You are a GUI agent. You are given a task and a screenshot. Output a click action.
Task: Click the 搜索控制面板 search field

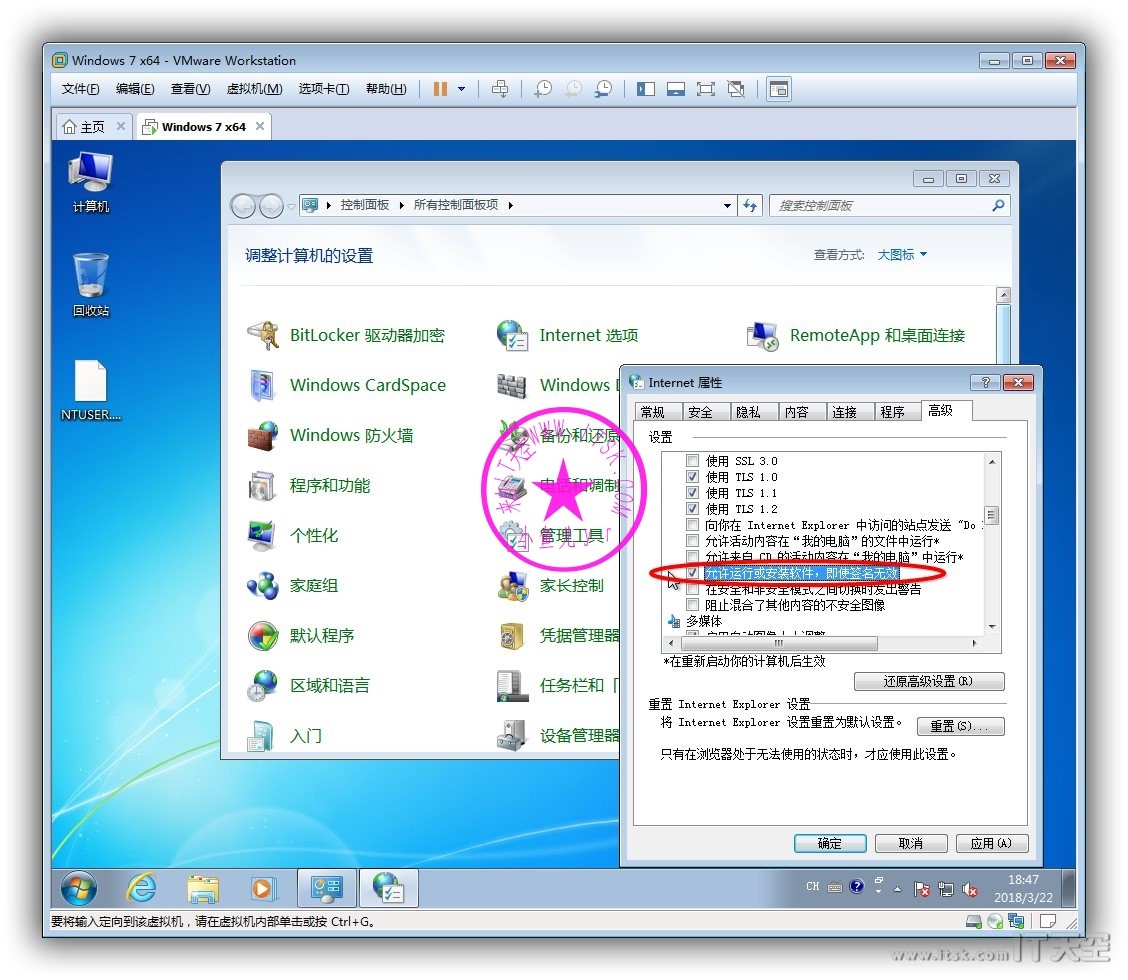point(880,206)
